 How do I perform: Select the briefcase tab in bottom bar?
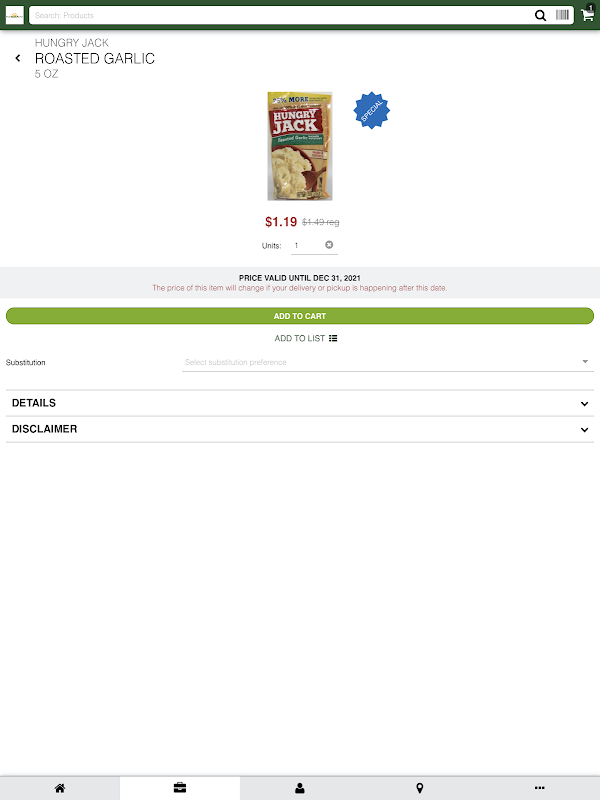(180, 788)
